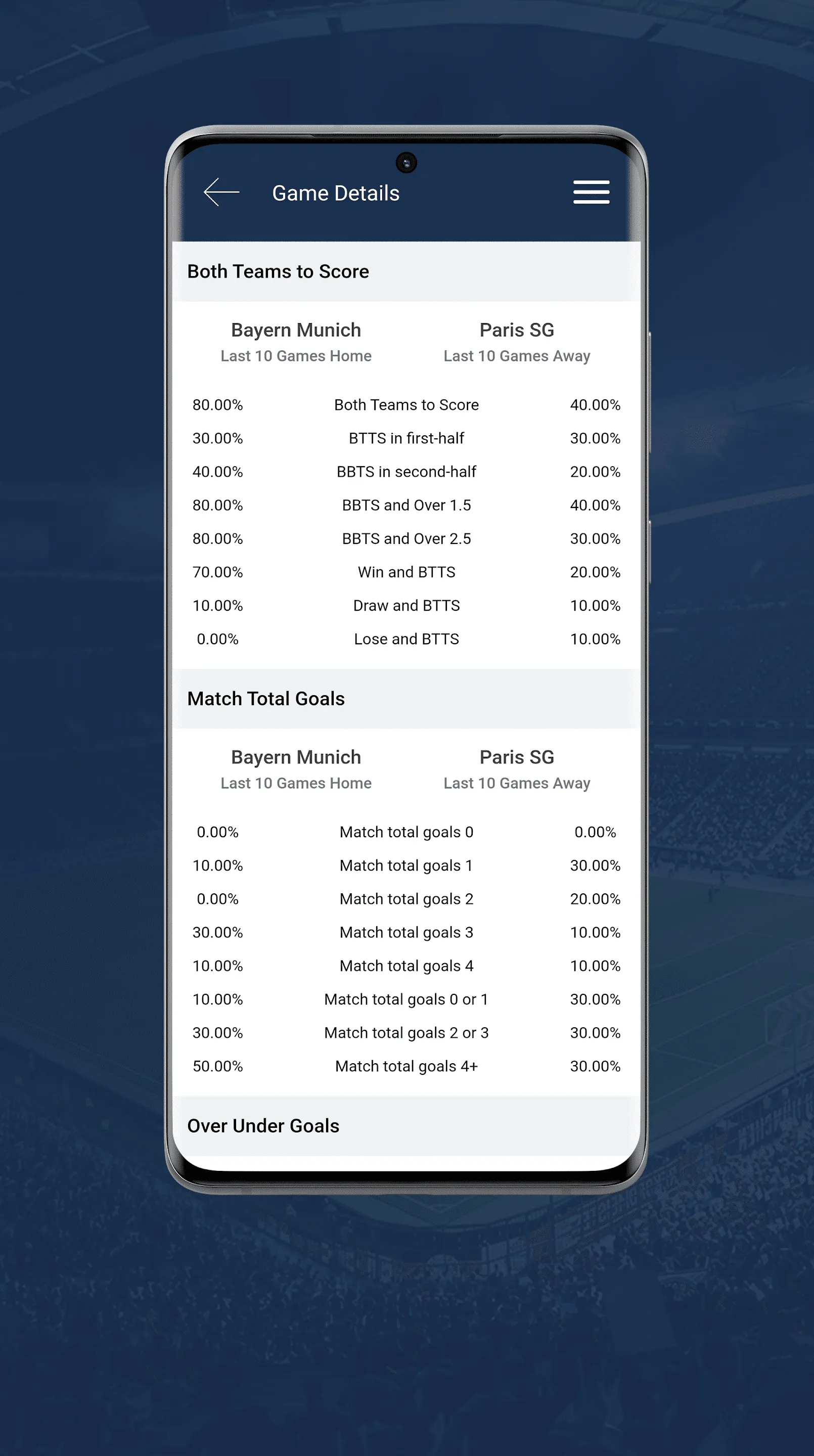814x1456 pixels.
Task: Tap the back arrow icon
Action: pos(221,192)
